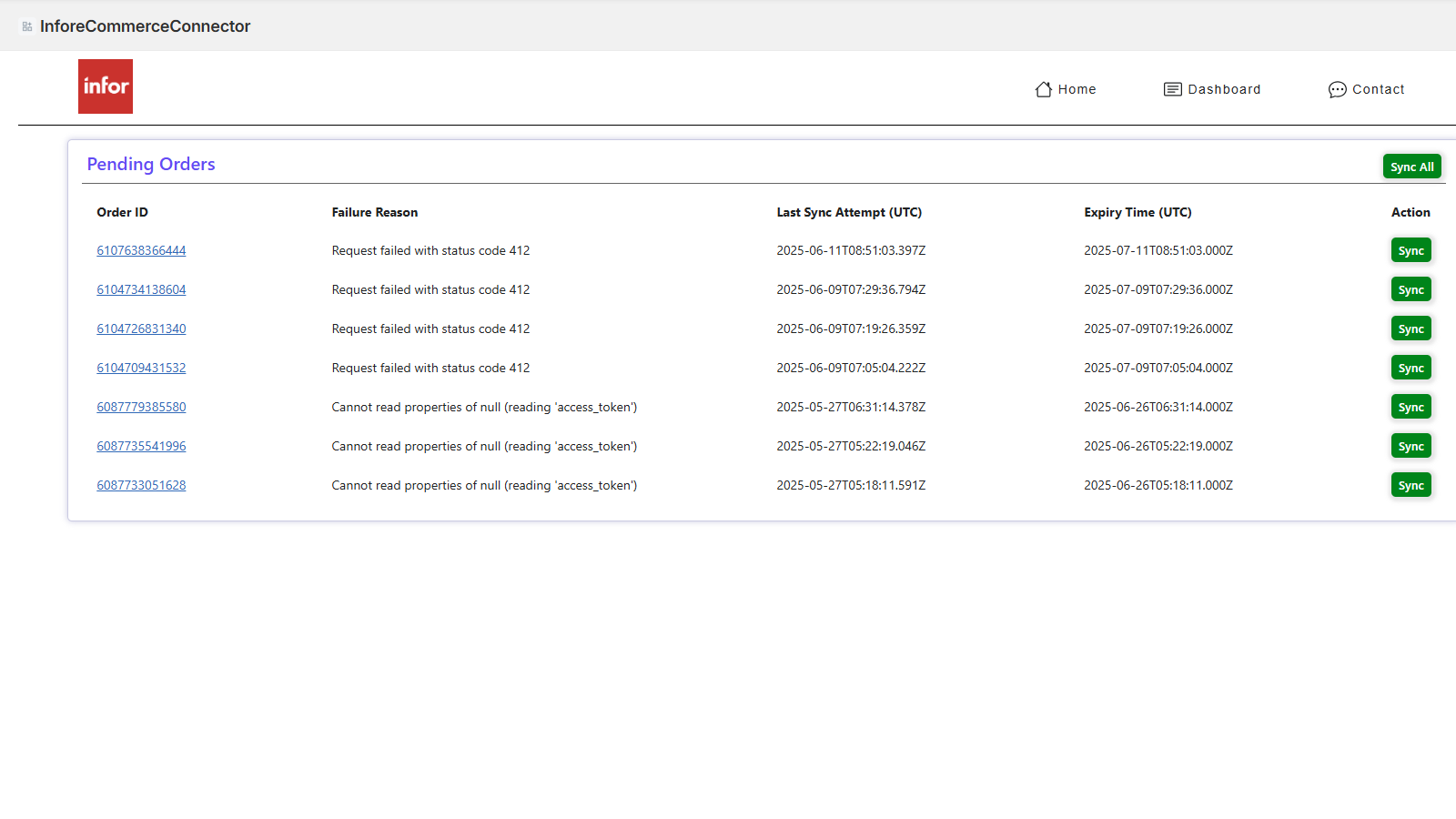Image resolution: width=1456 pixels, height=819 pixels.
Task: Click the InforeCommerceConnector app icon in title bar
Action: (x=27, y=26)
